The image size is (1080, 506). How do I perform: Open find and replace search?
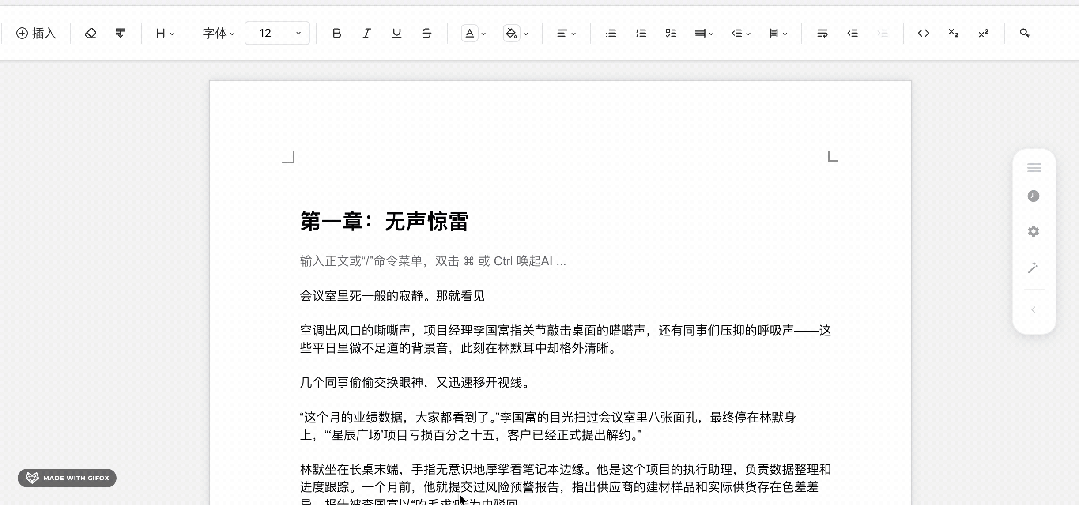coord(1025,33)
